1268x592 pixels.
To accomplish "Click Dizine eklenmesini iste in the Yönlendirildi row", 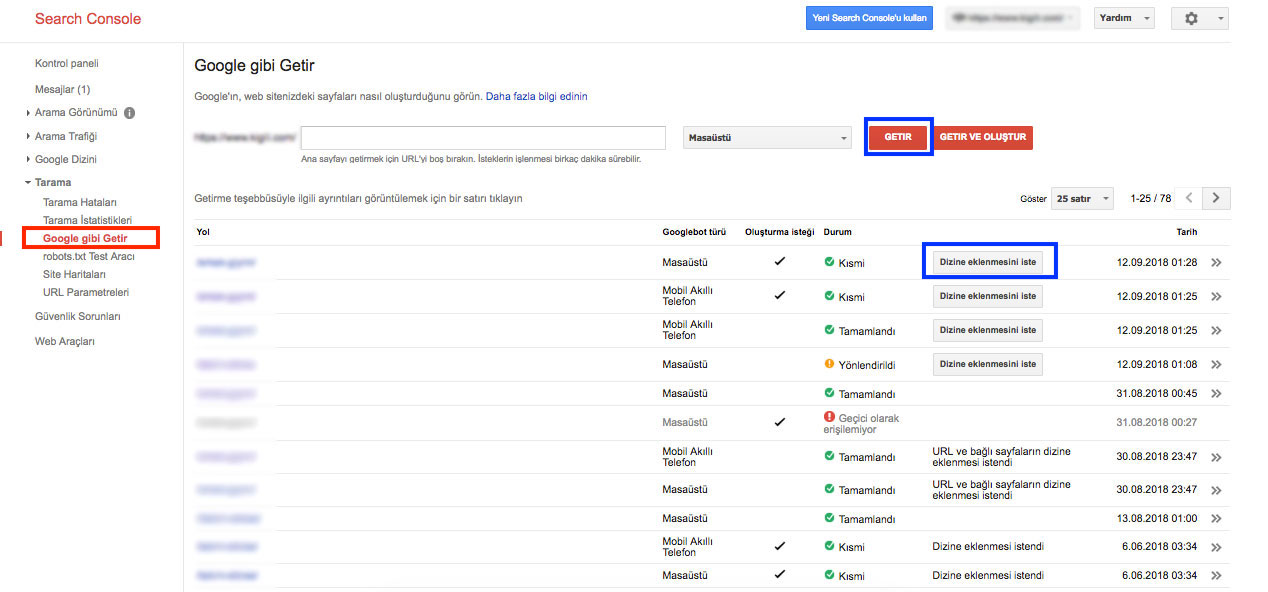I will (x=988, y=364).
